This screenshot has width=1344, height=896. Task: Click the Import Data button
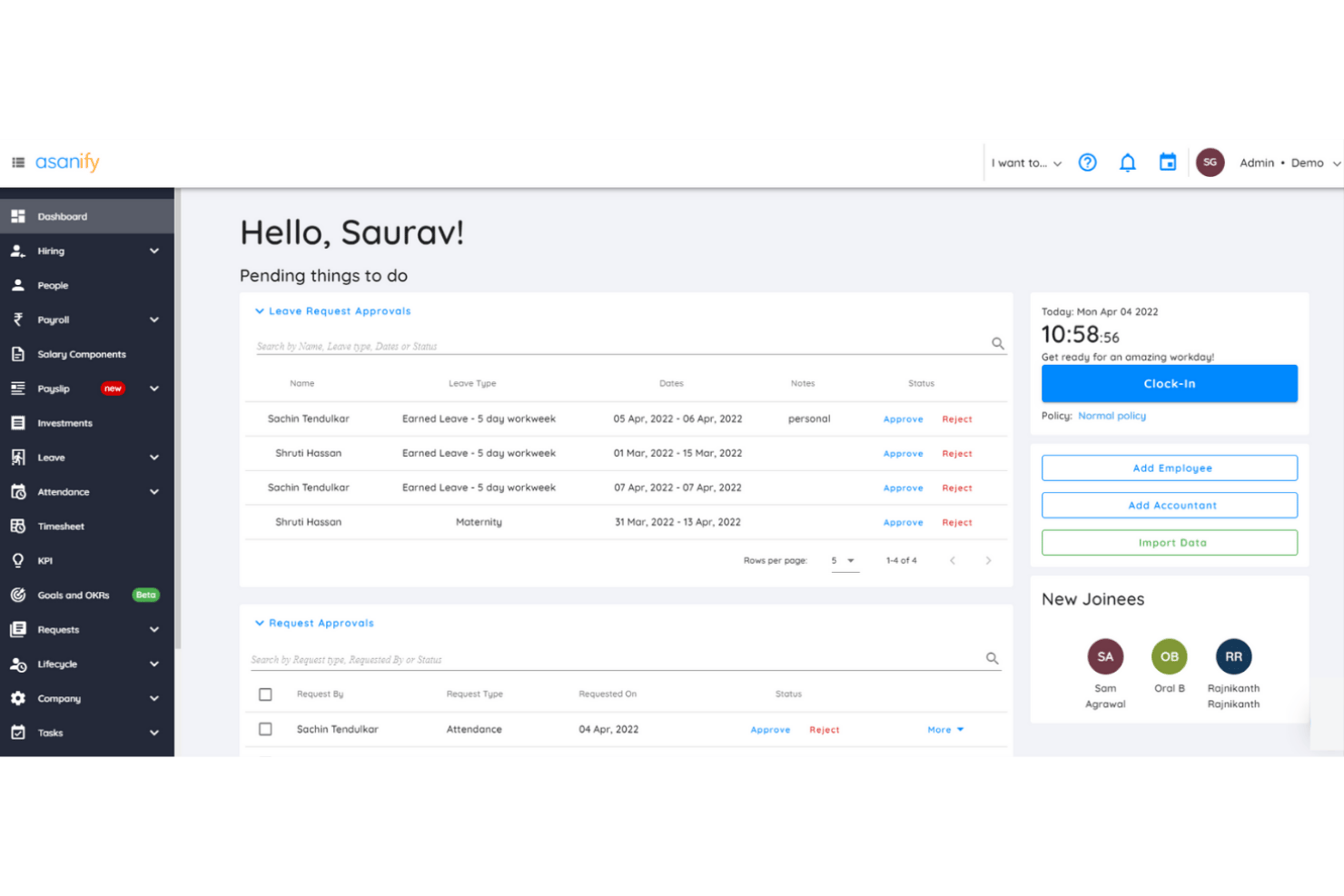click(x=1170, y=543)
